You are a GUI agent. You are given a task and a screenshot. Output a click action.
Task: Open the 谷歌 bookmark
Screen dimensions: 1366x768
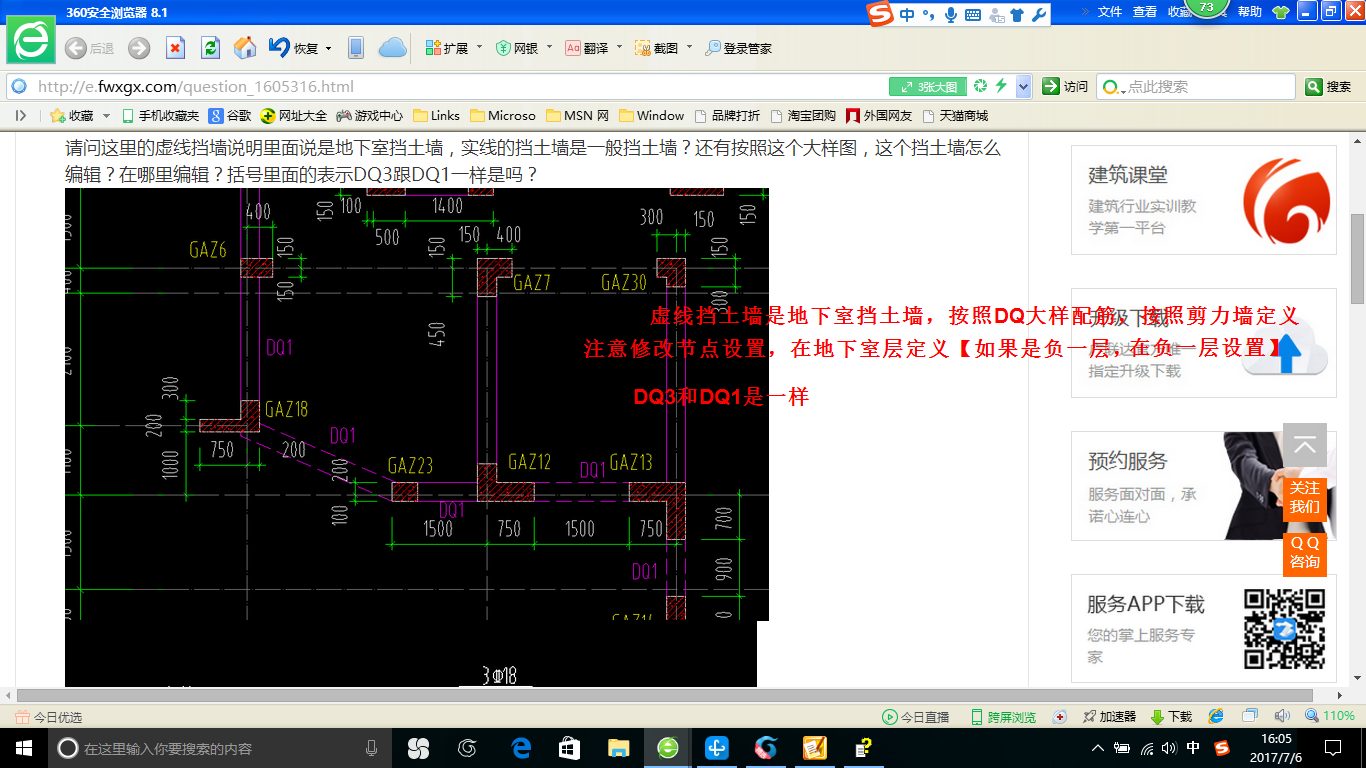click(230, 116)
